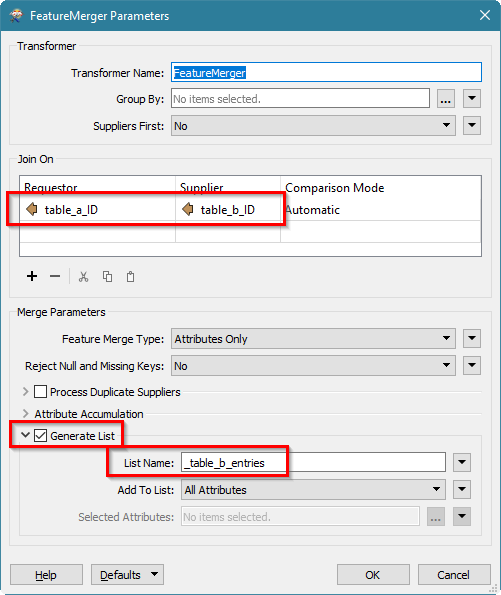Open the Add To List dropdown
The width and height of the screenshot is (501, 595).
point(313,490)
